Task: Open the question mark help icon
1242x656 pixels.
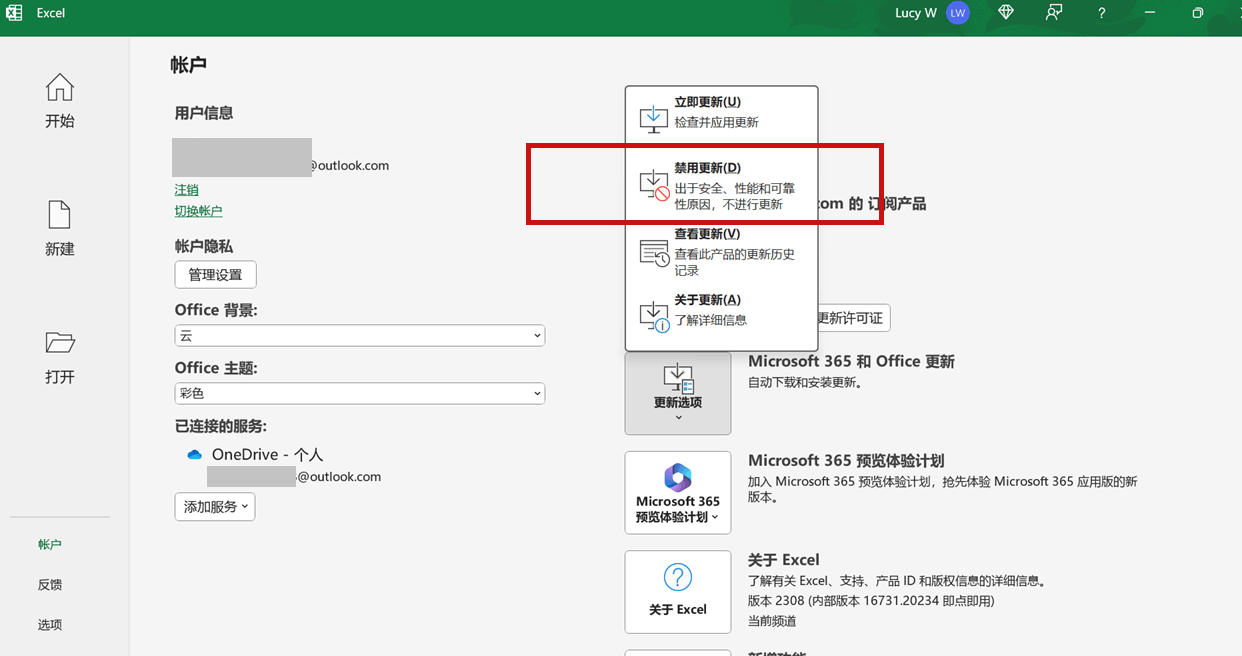Action: coord(1101,13)
